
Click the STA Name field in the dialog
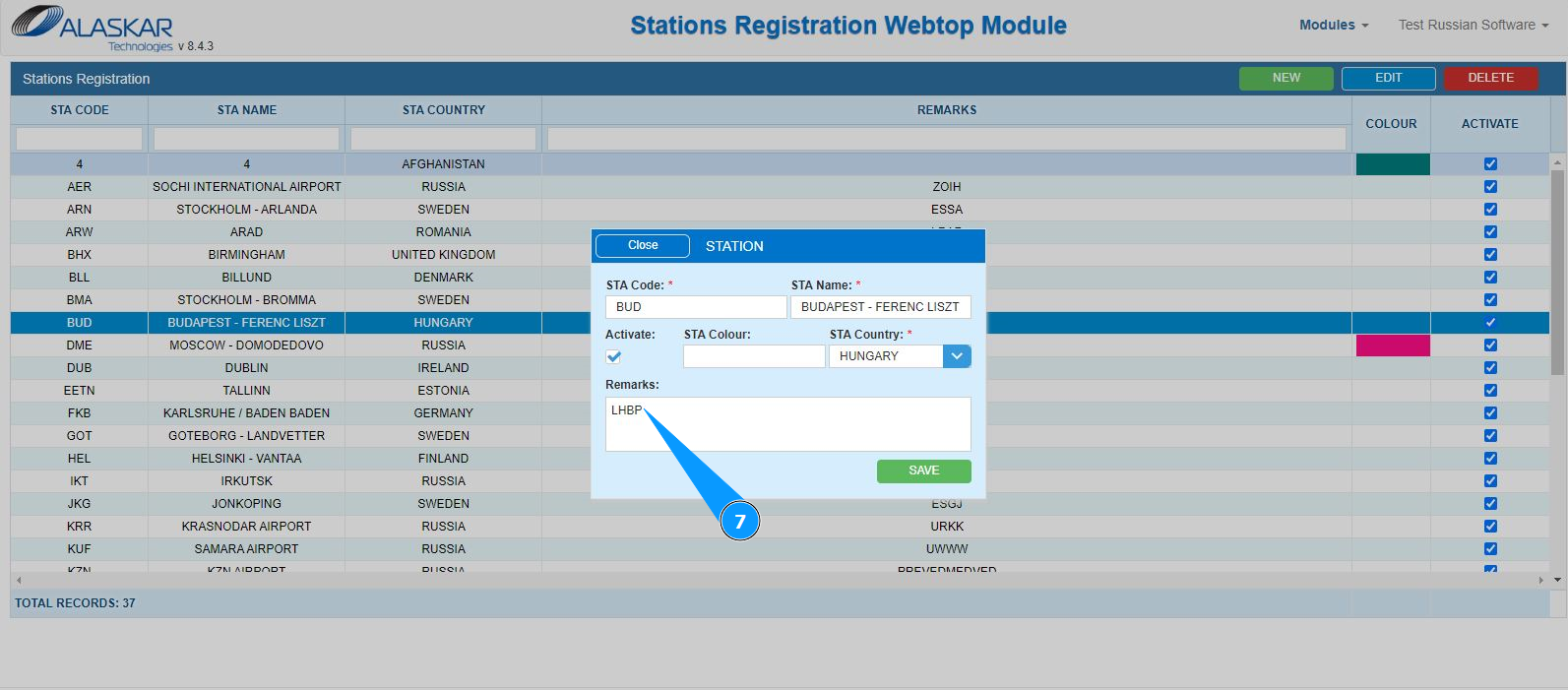[881, 307]
